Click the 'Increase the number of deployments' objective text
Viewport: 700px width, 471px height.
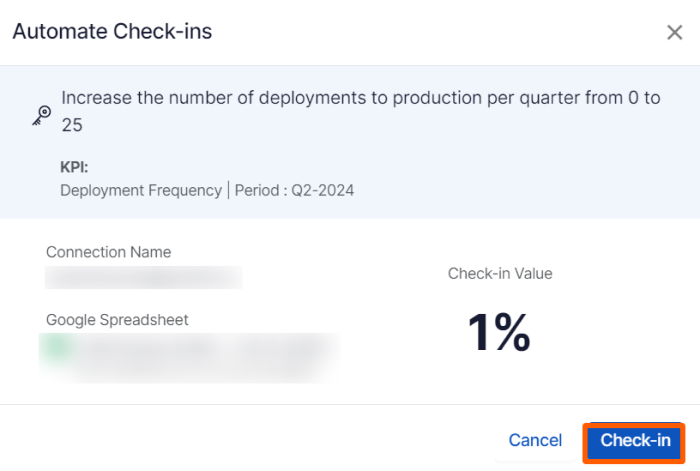(x=361, y=111)
